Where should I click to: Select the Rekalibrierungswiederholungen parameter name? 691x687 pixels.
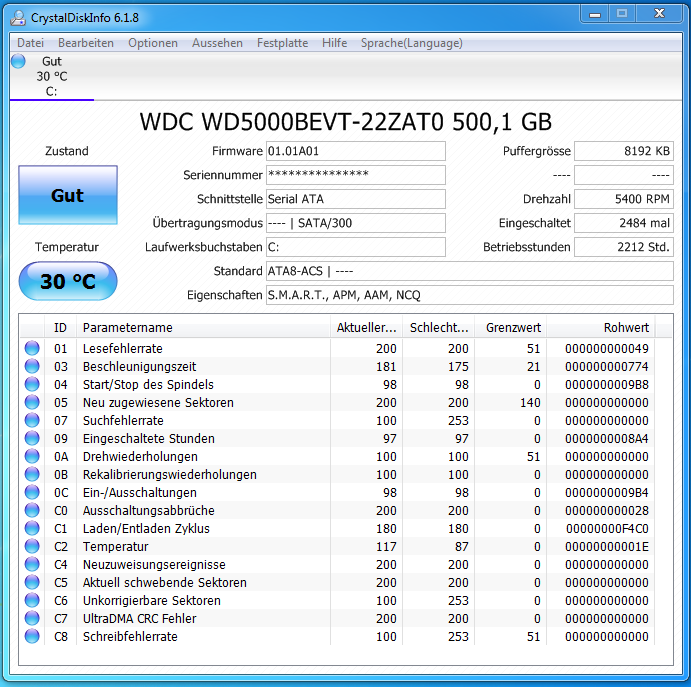coord(170,475)
